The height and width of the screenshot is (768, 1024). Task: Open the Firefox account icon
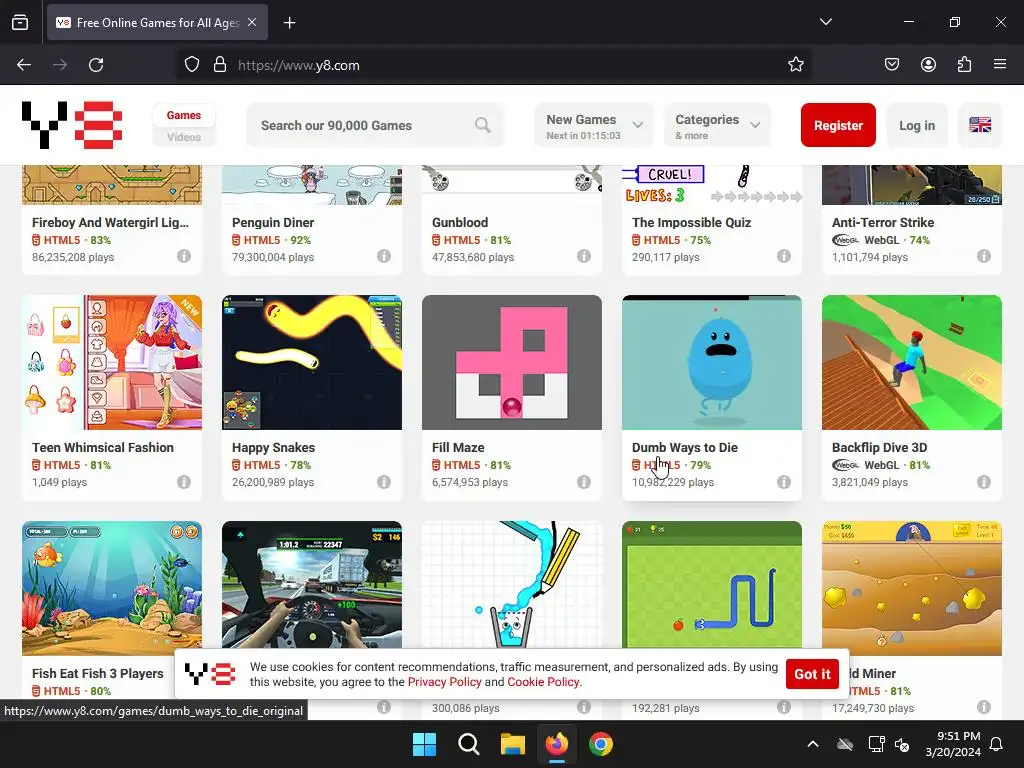point(928,65)
